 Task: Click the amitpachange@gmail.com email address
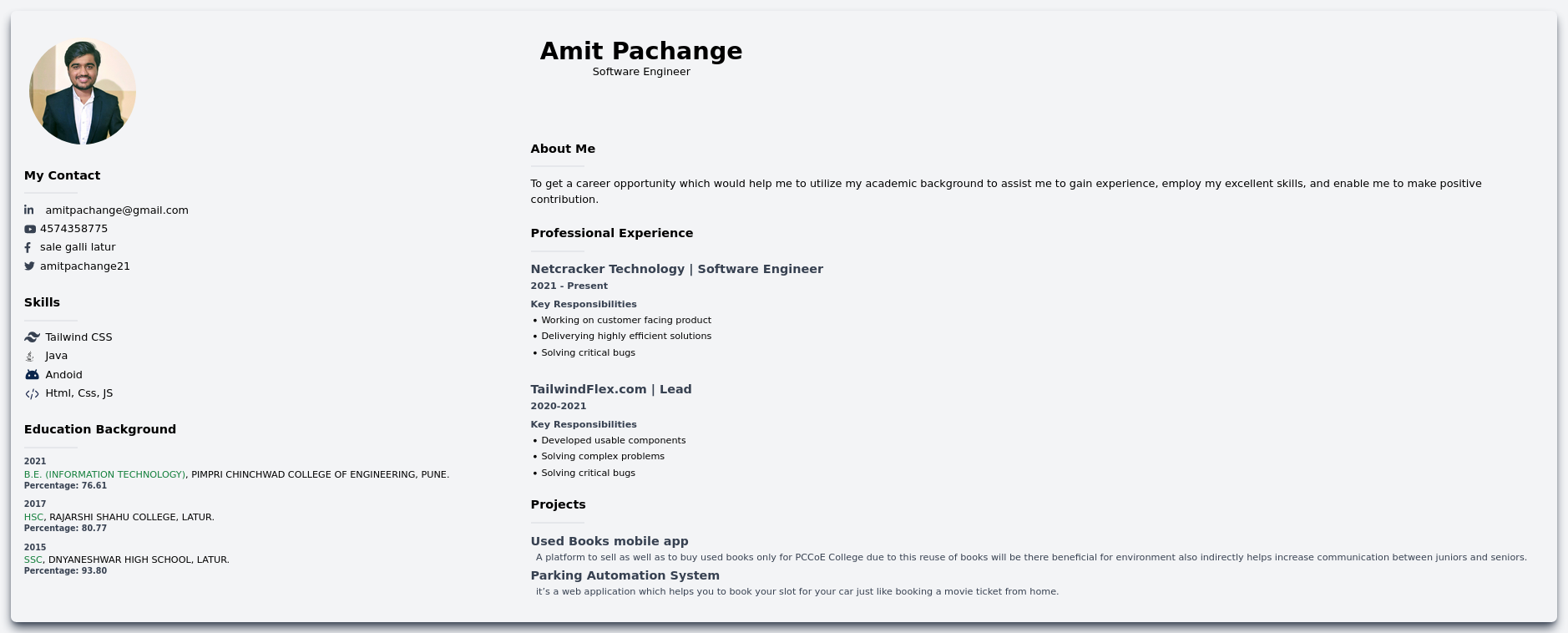point(117,210)
